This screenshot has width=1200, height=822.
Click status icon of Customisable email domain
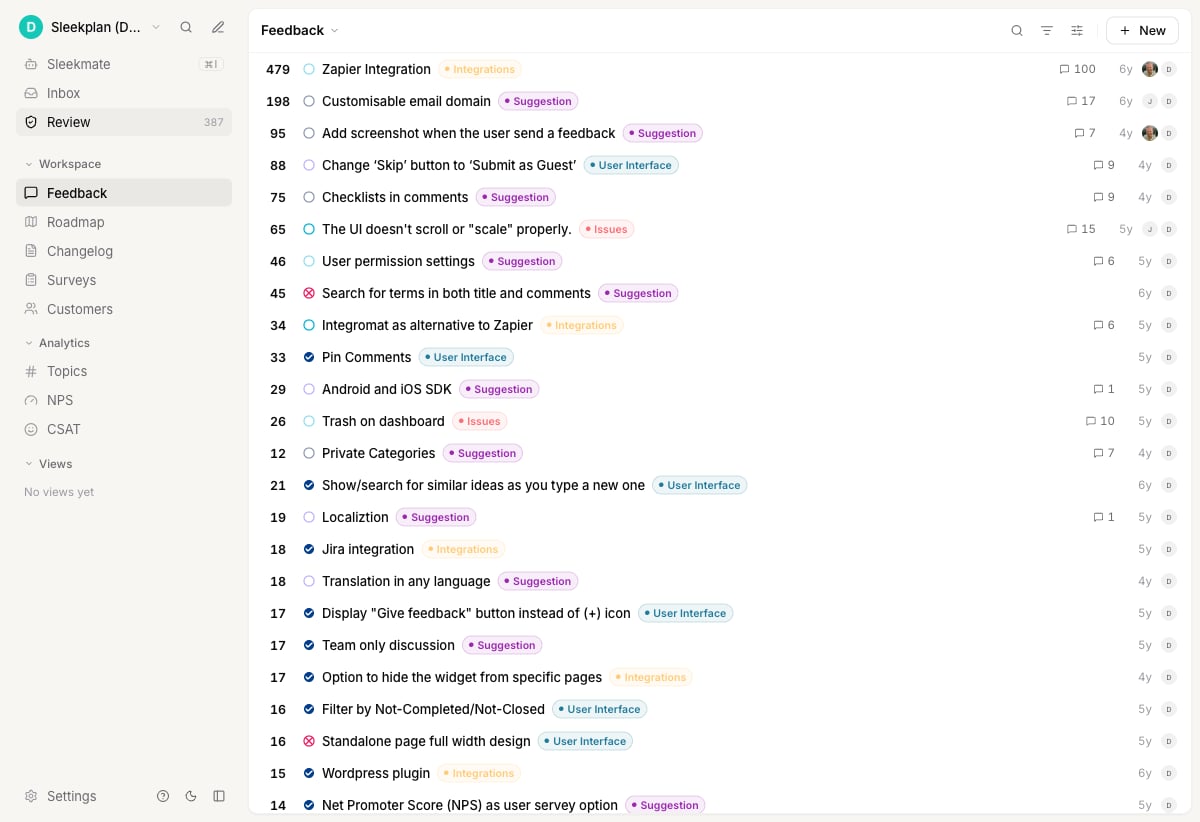point(309,101)
